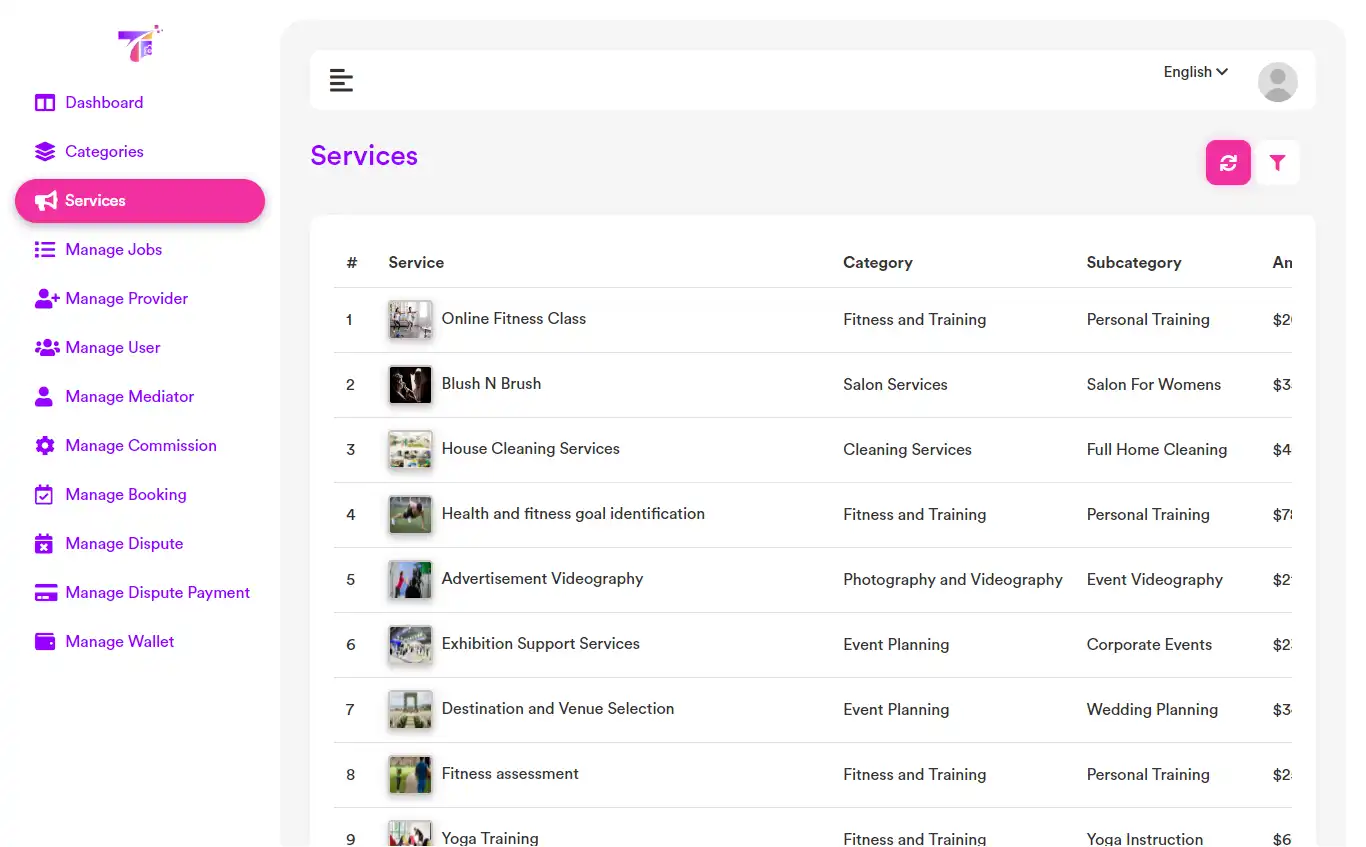Click the Manage User link
The width and height of the screenshot is (1366, 847).
(112, 347)
